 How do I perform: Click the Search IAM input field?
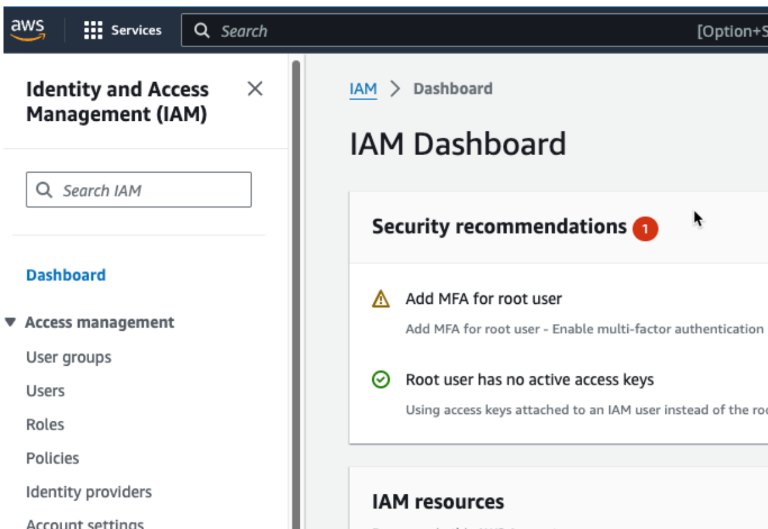click(139, 190)
